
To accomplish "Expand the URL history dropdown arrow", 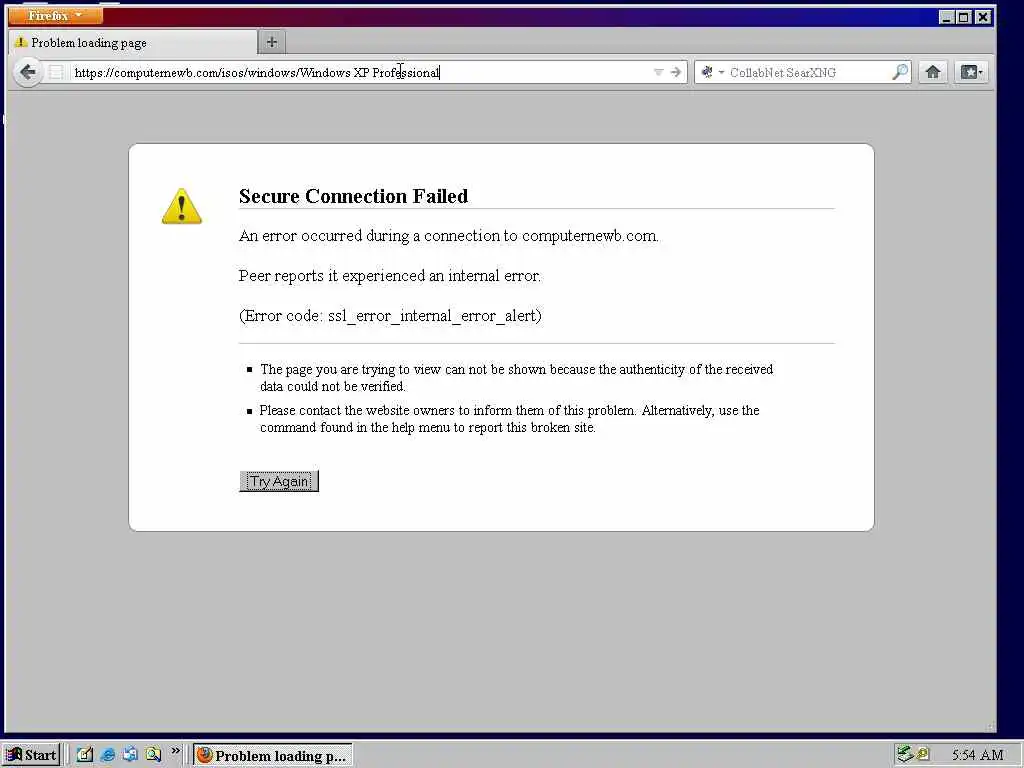I will (658, 72).
